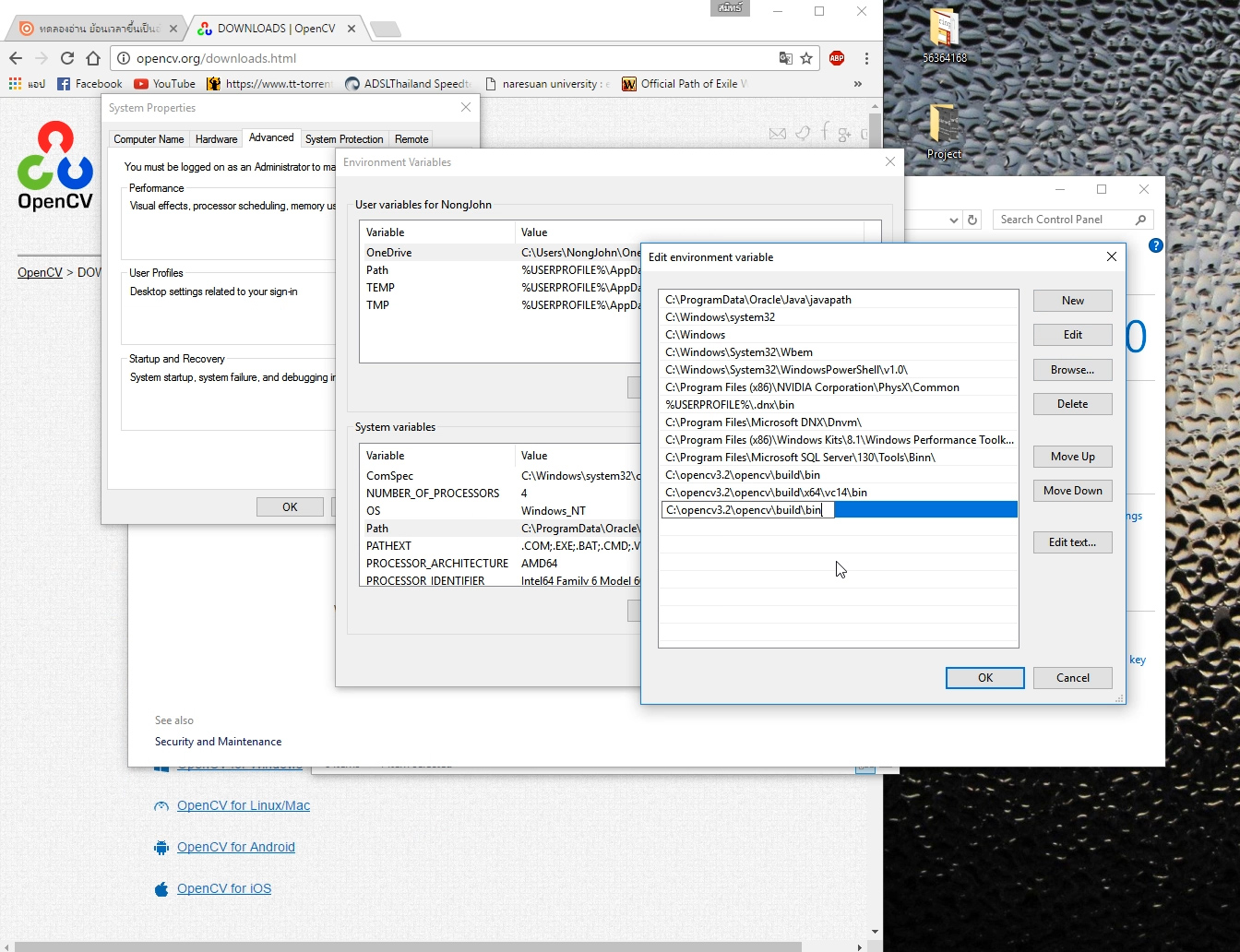The height and width of the screenshot is (952, 1240).
Task: Click the Twitter bird icon on the OpenCV page
Action: (804, 133)
